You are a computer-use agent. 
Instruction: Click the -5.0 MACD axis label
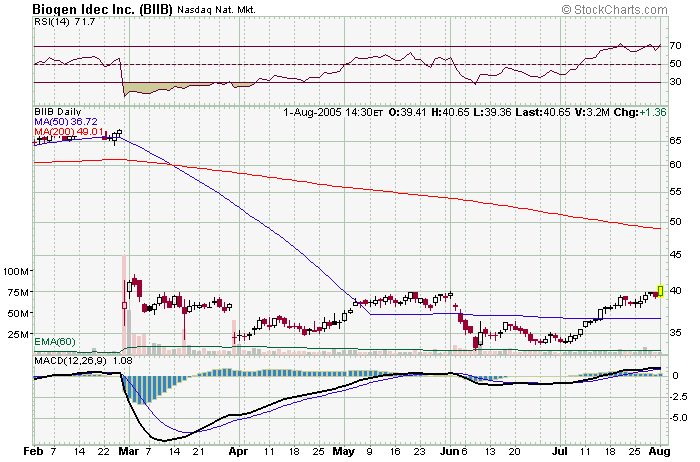677,418
